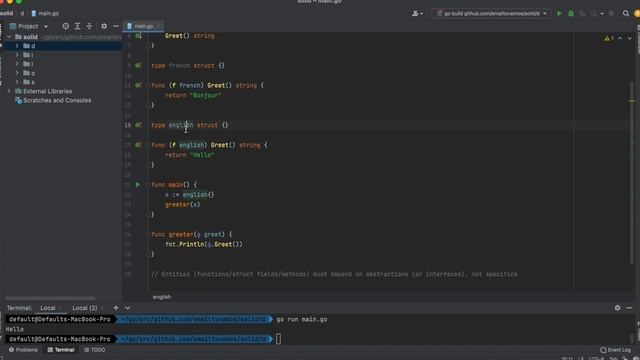Select opened file target icon in Project panel
The image size is (640, 360).
coord(66,26)
